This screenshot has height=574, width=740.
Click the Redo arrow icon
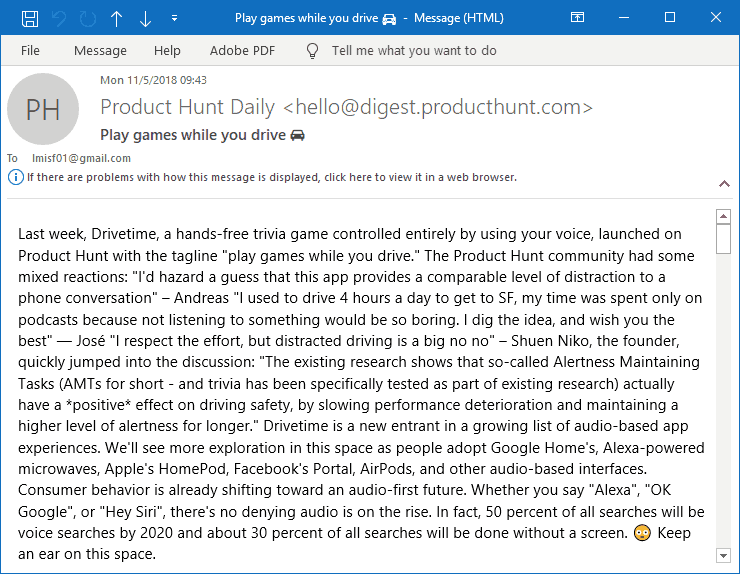pos(88,18)
